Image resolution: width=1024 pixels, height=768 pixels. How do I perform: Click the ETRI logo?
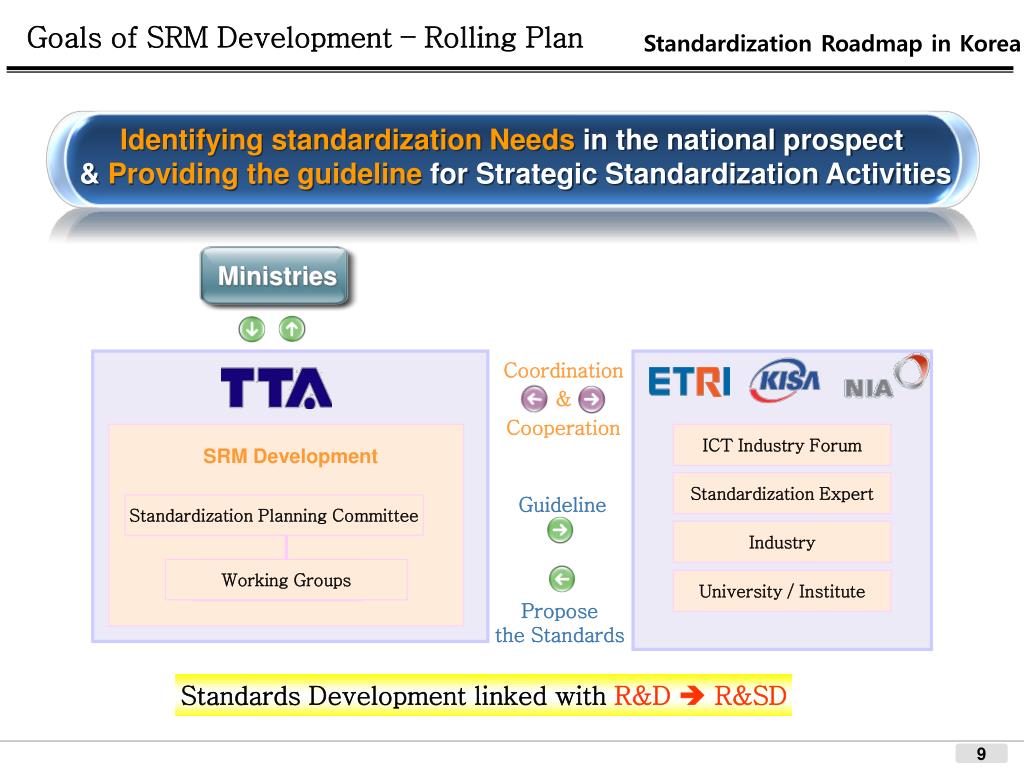(689, 382)
